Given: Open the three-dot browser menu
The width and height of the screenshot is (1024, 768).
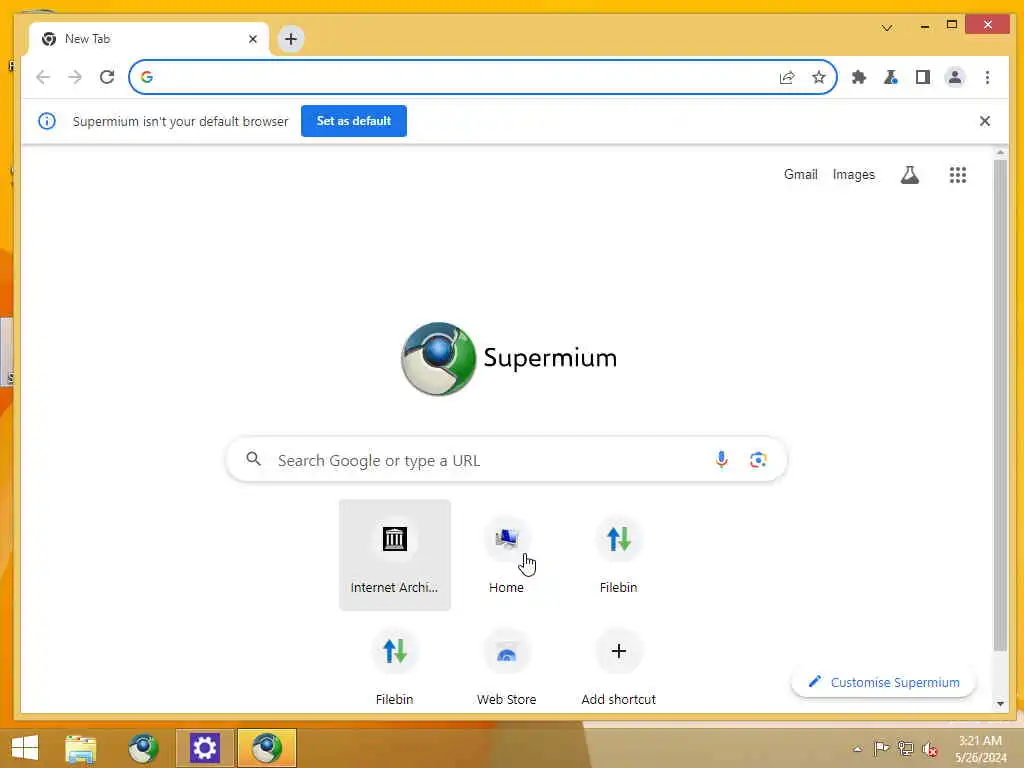Looking at the screenshot, I should tap(987, 77).
